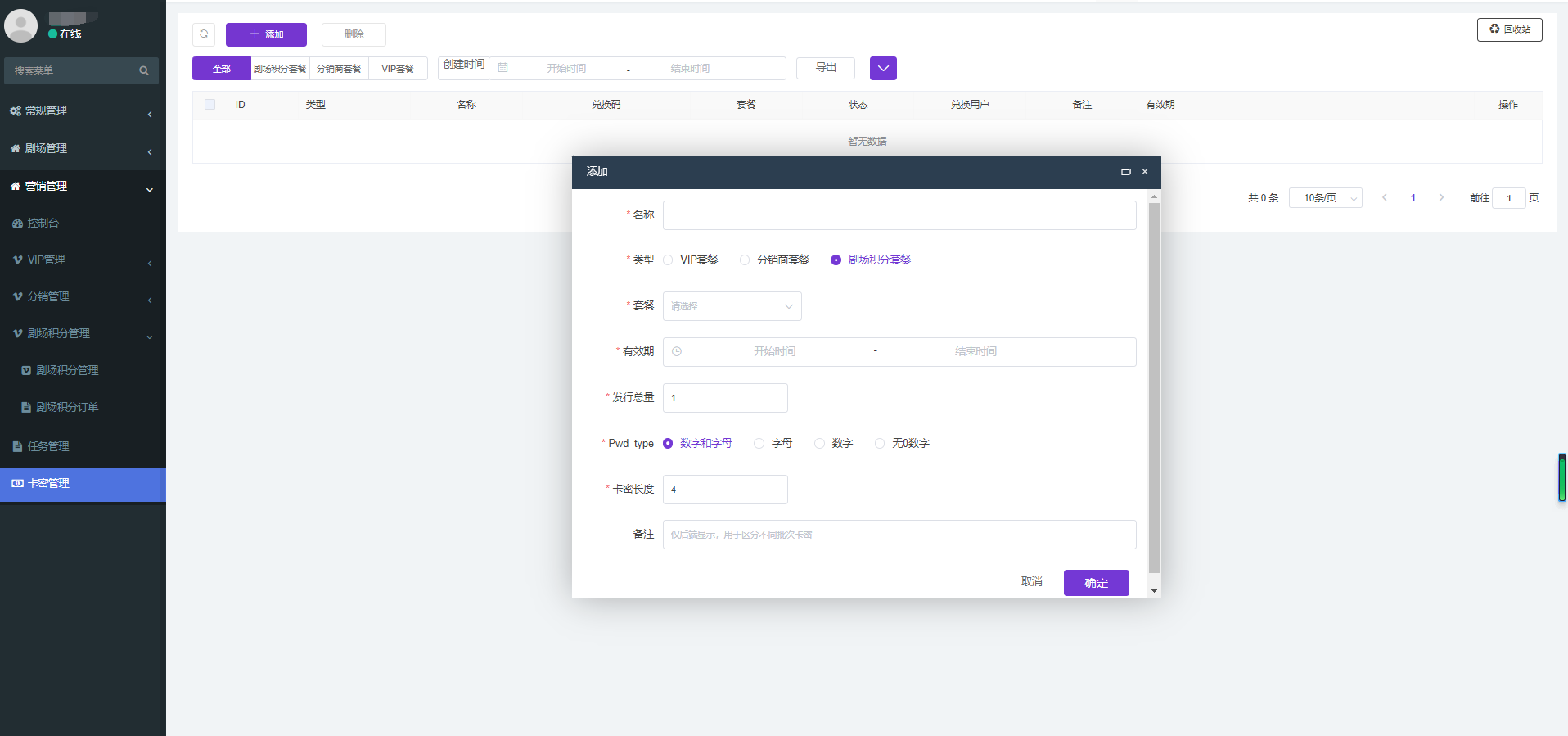Select the 分销商套餐 type radio button
The width and height of the screenshot is (1568, 736).
745,260
